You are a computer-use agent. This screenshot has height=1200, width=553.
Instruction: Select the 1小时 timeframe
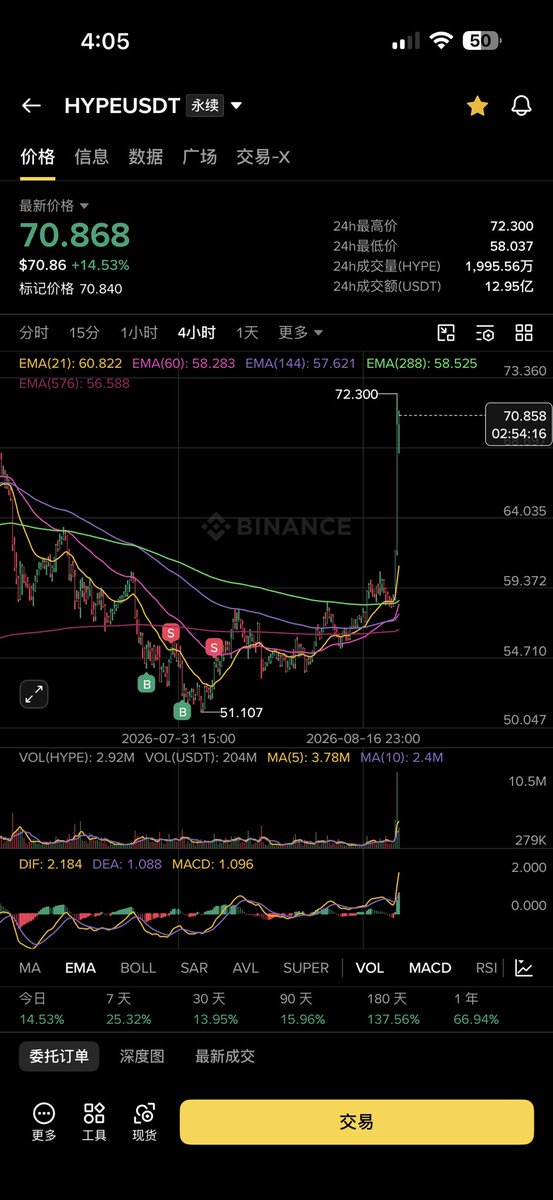[139, 332]
